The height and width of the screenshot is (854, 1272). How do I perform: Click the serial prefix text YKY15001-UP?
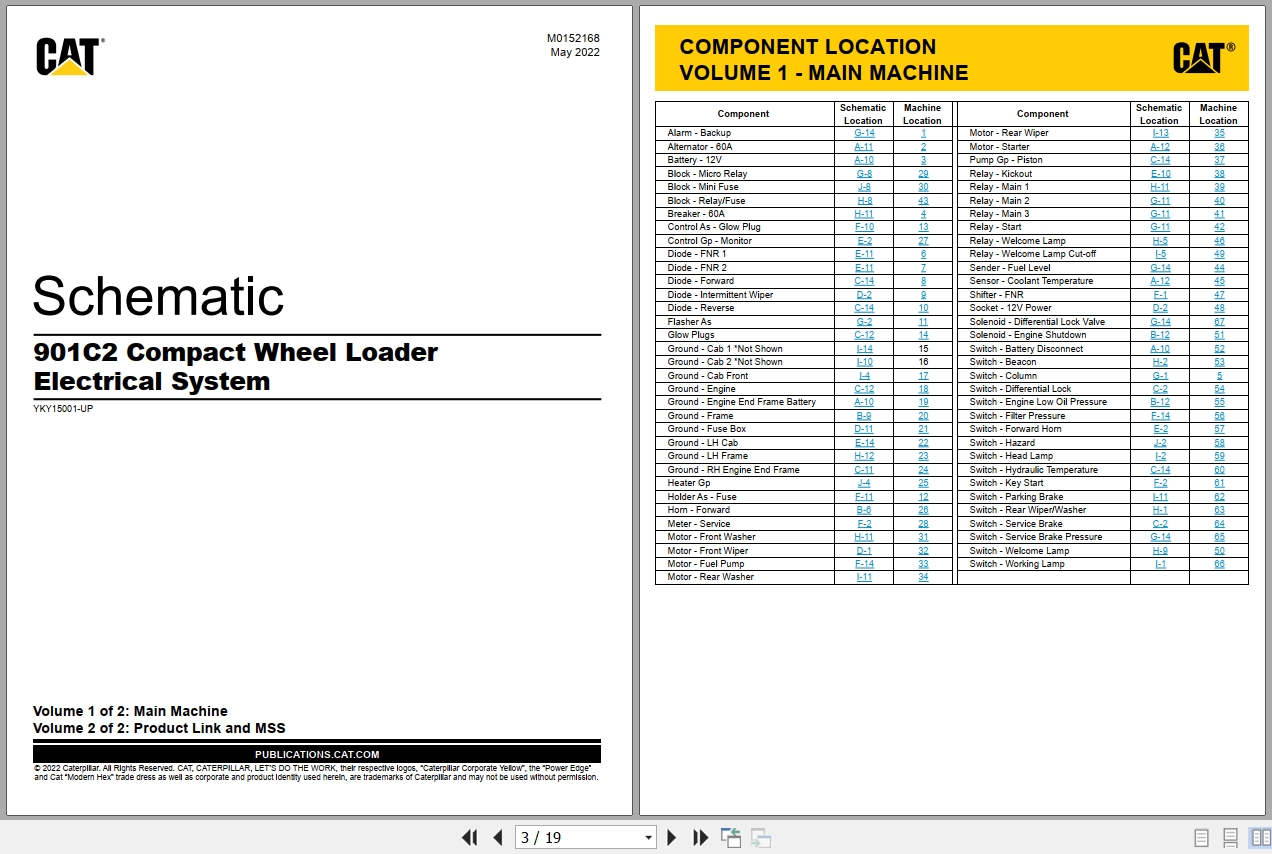[63, 408]
